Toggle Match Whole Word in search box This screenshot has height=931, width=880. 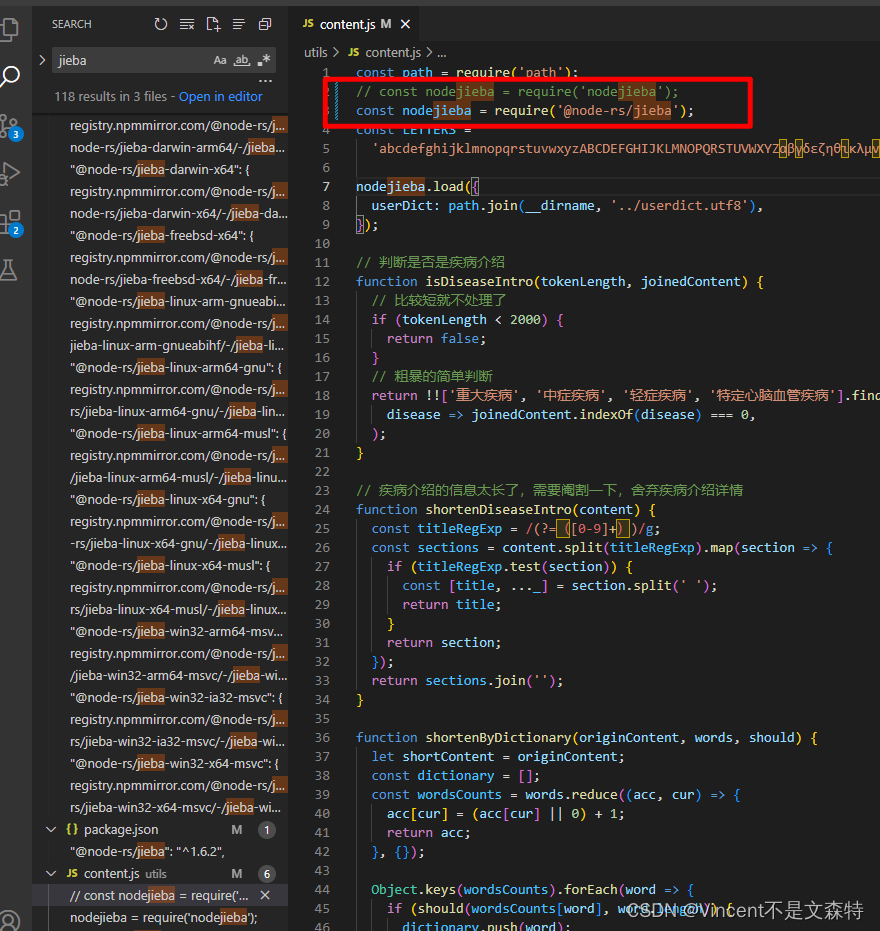pos(242,61)
